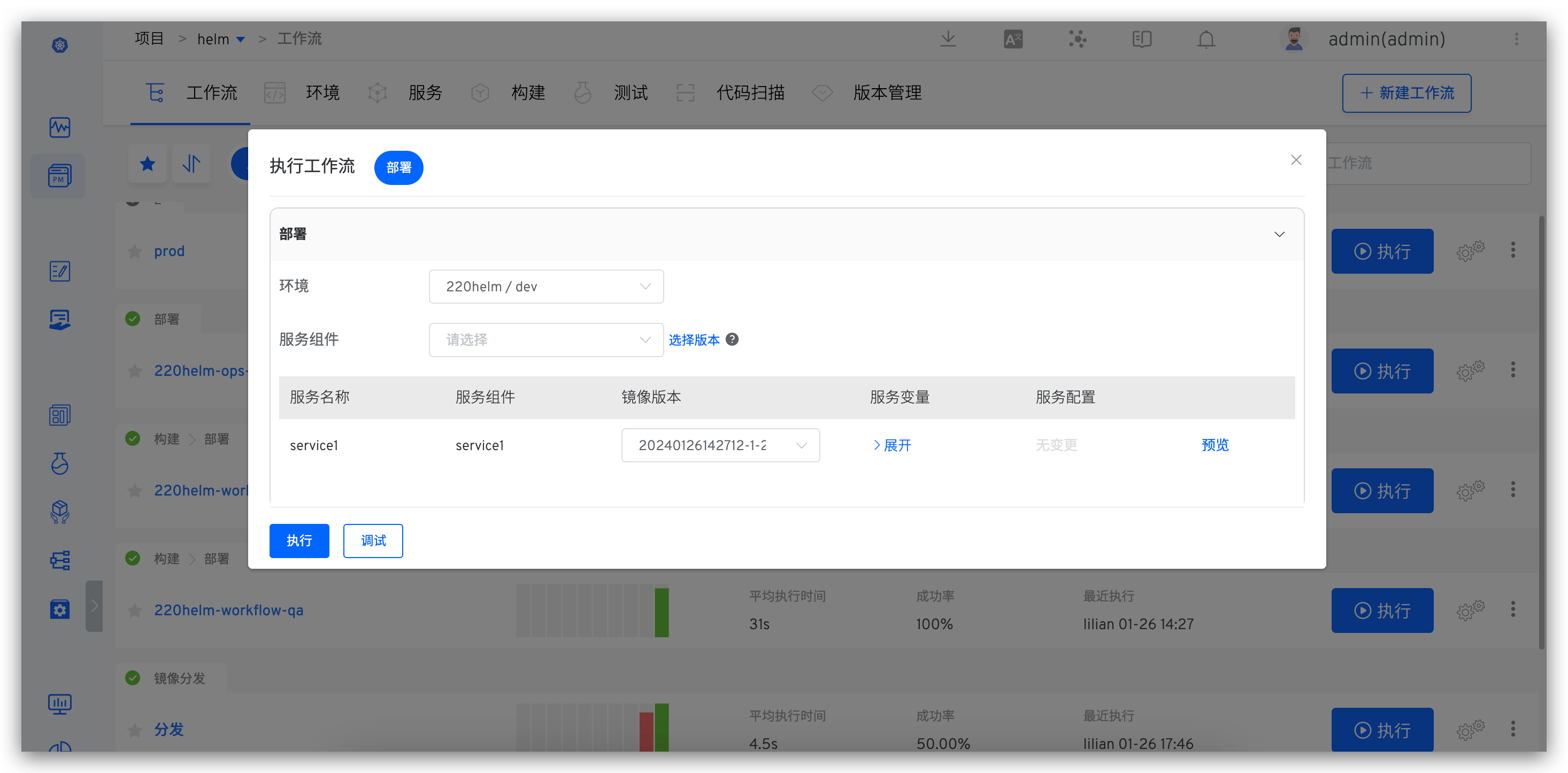Open the projects icon in sidebar
This screenshot has width=1568, height=773.
pos(59,176)
